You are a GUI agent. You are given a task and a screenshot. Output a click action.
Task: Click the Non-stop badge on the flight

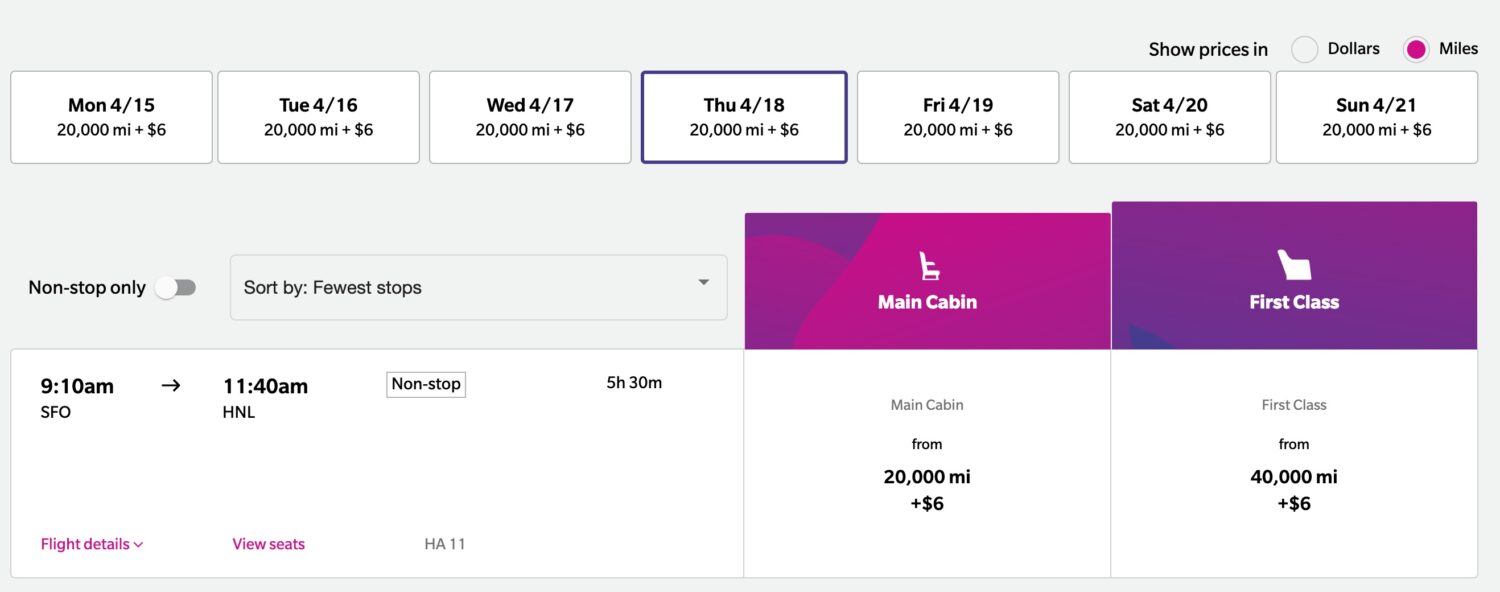426,384
